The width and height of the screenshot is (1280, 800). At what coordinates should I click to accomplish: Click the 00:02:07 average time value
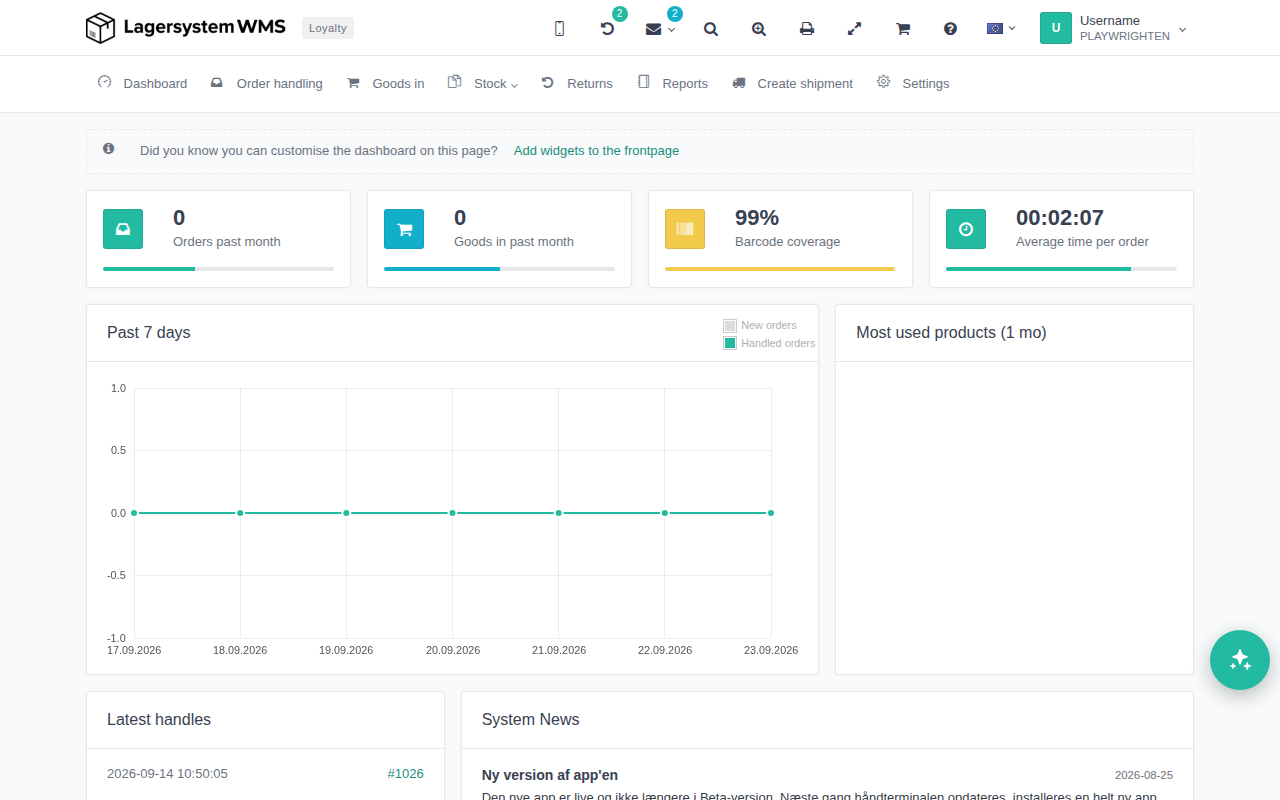pos(1060,218)
